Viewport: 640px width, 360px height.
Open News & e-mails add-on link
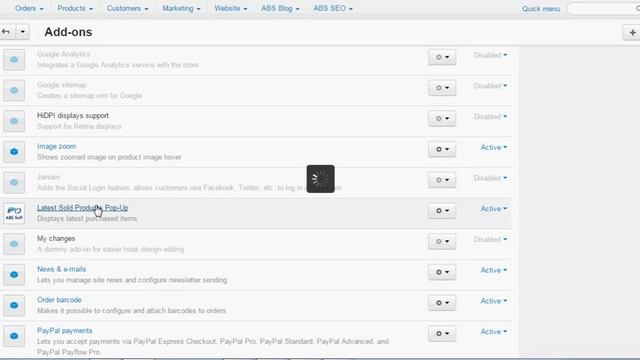[61, 269]
